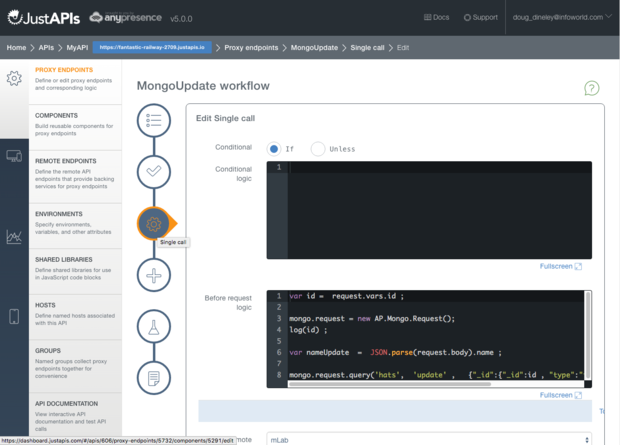
Task: Open Before request logic editor in Fullscreen
Action: (561, 395)
